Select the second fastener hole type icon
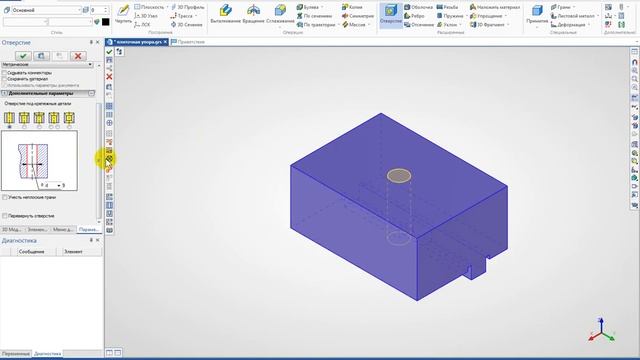Viewport: 640px width, 360px height. [24, 118]
